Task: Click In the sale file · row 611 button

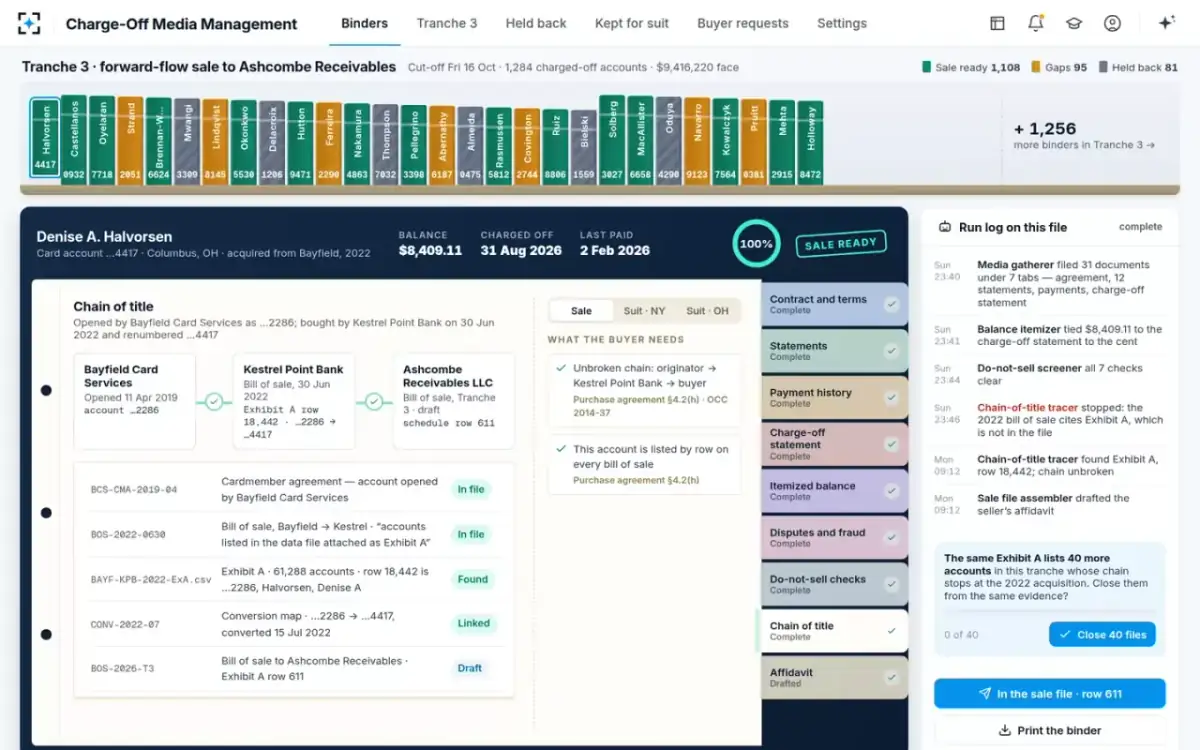Action: click(x=1050, y=694)
